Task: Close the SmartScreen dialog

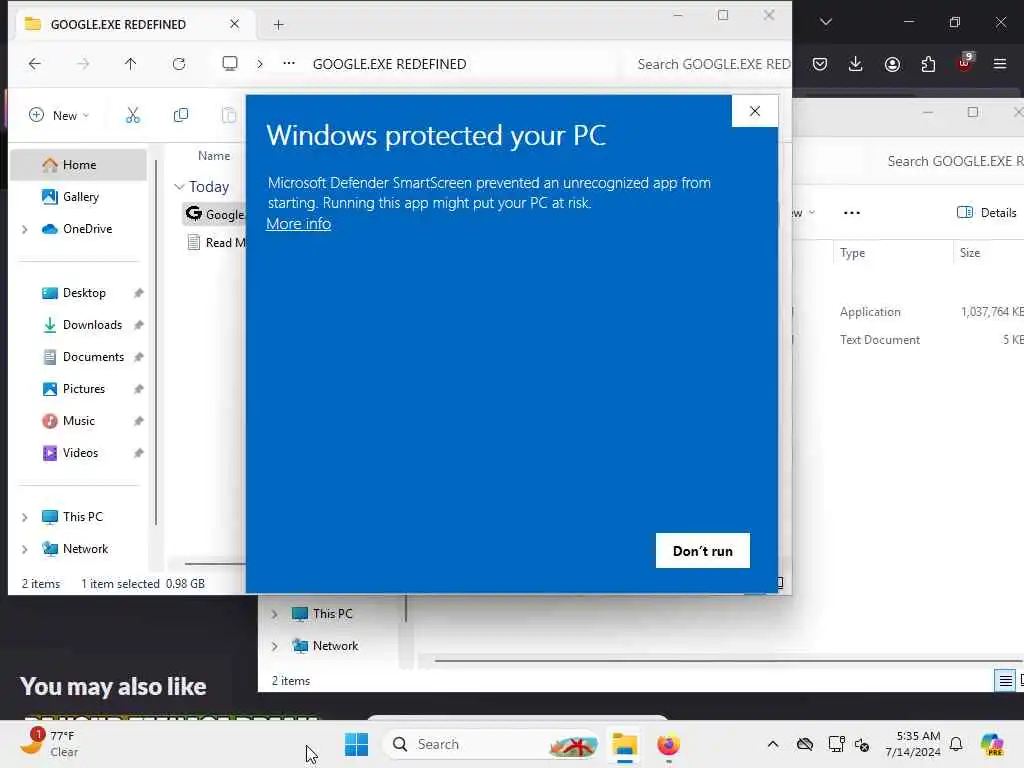Action: (755, 111)
